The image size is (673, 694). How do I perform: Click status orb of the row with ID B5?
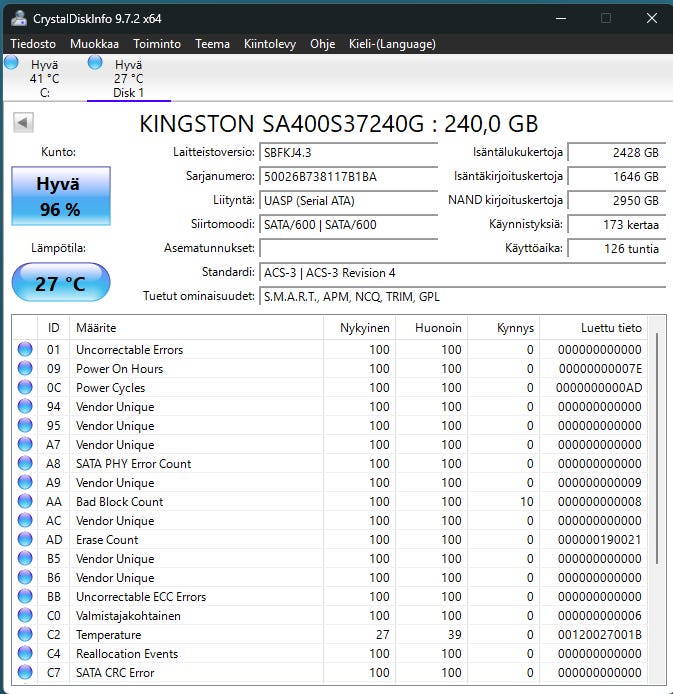[25, 559]
